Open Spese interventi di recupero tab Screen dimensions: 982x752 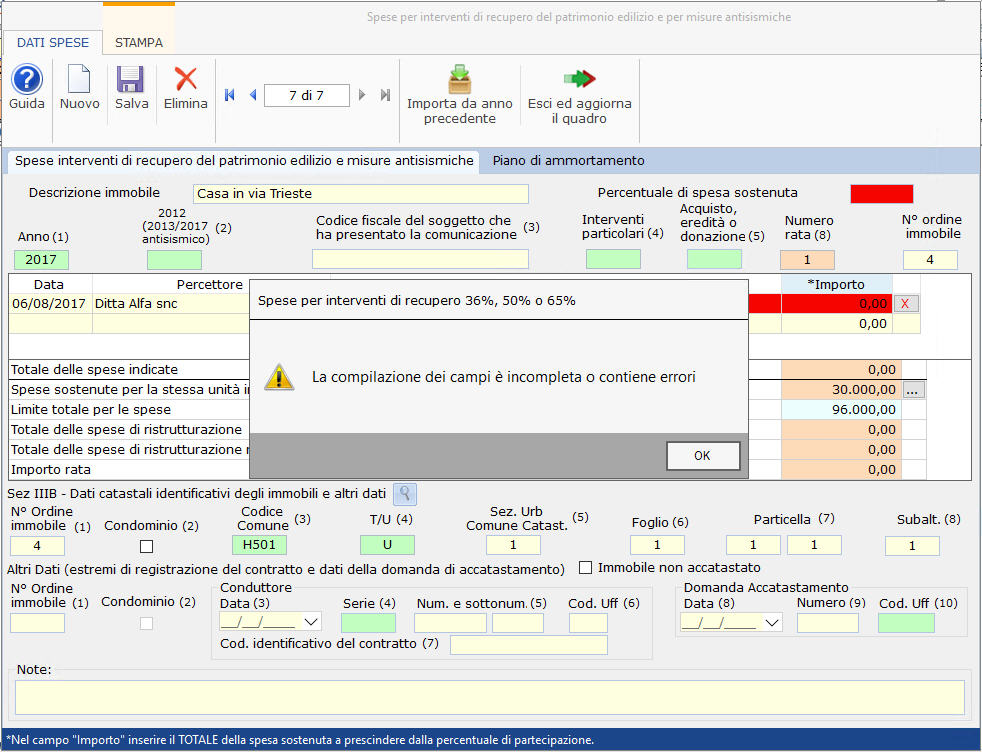click(x=244, y=161)
